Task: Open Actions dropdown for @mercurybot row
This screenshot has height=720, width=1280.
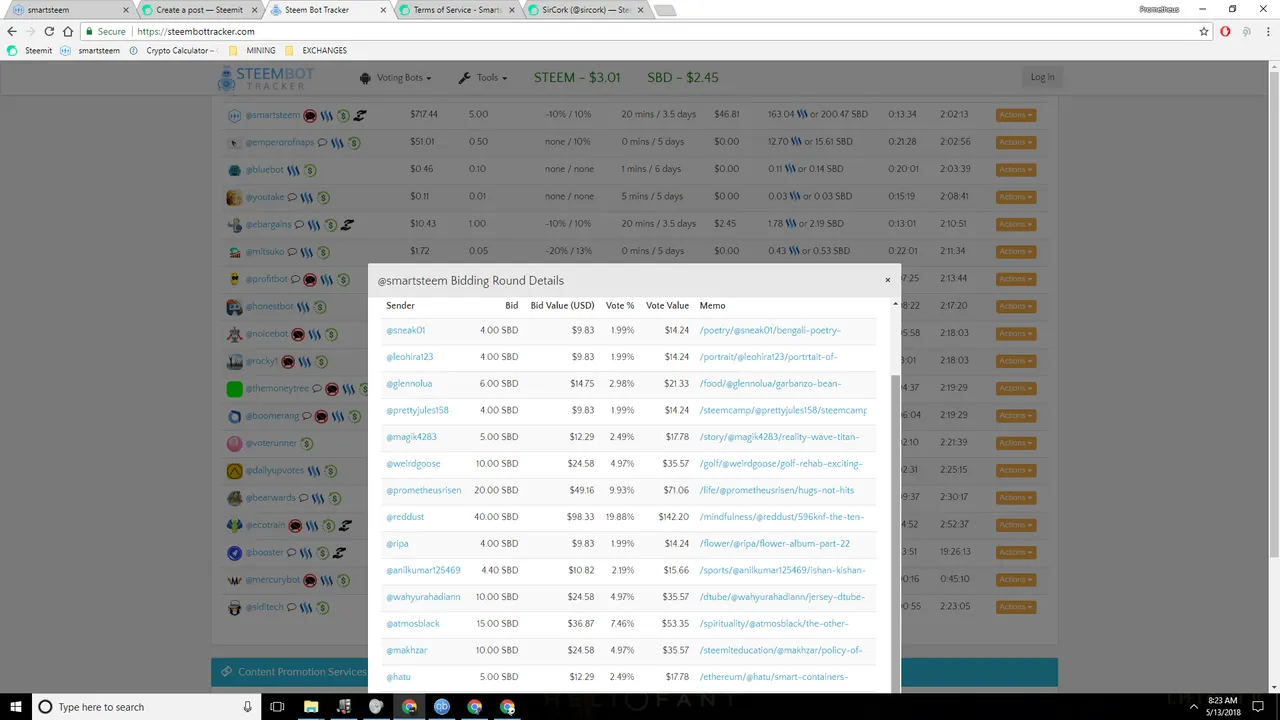Action: 1015,580
